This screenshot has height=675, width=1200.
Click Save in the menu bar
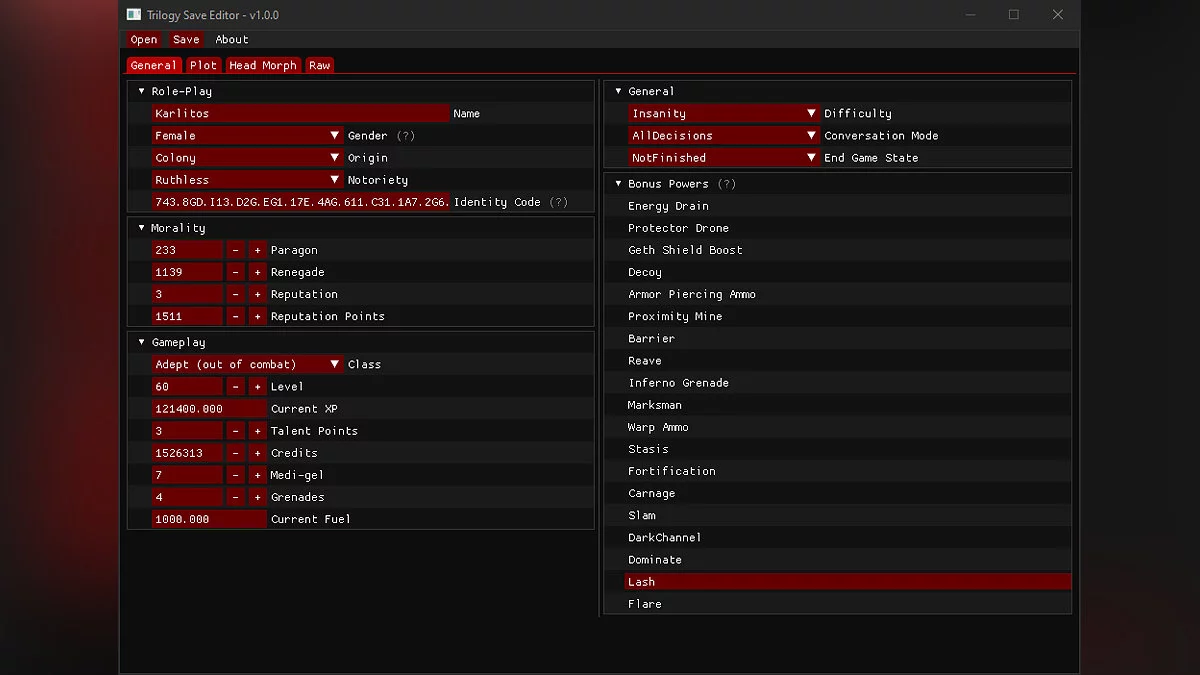tap(186, 39)
